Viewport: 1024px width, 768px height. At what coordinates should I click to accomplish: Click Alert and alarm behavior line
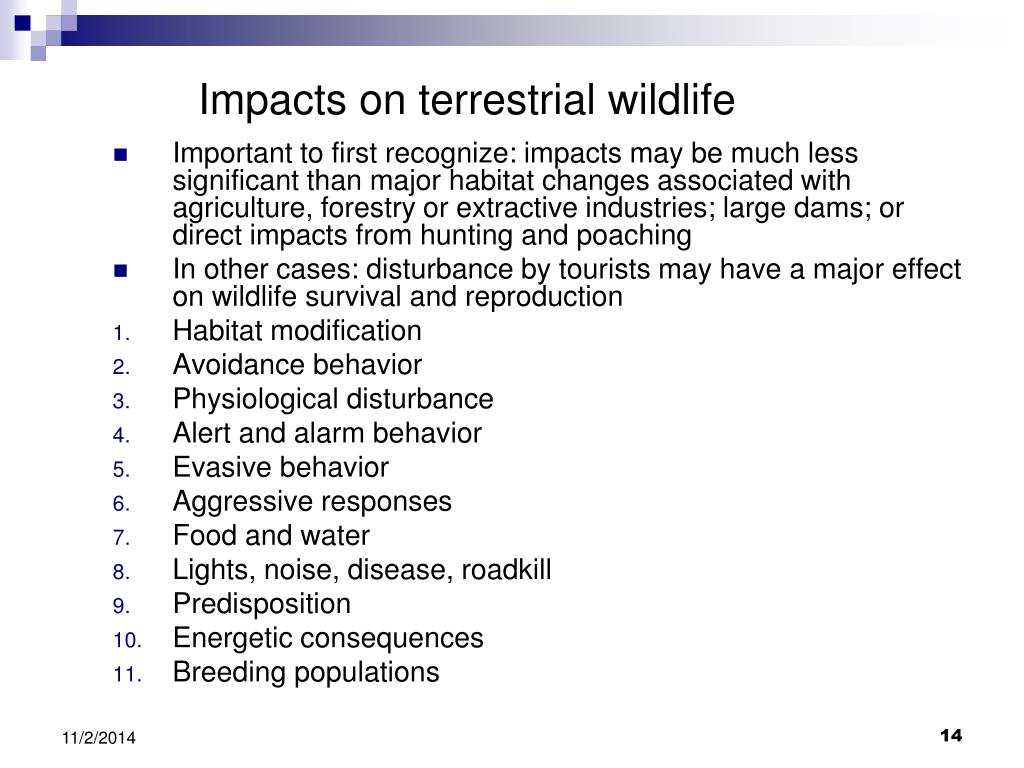[327, 433]
